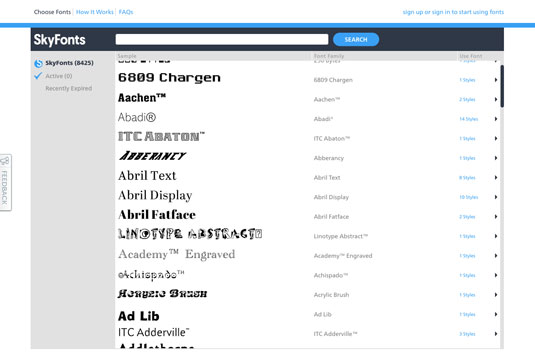Select the ITC Abaton family name text
Screen dimensions: 535x361
[x=332, y=139]
